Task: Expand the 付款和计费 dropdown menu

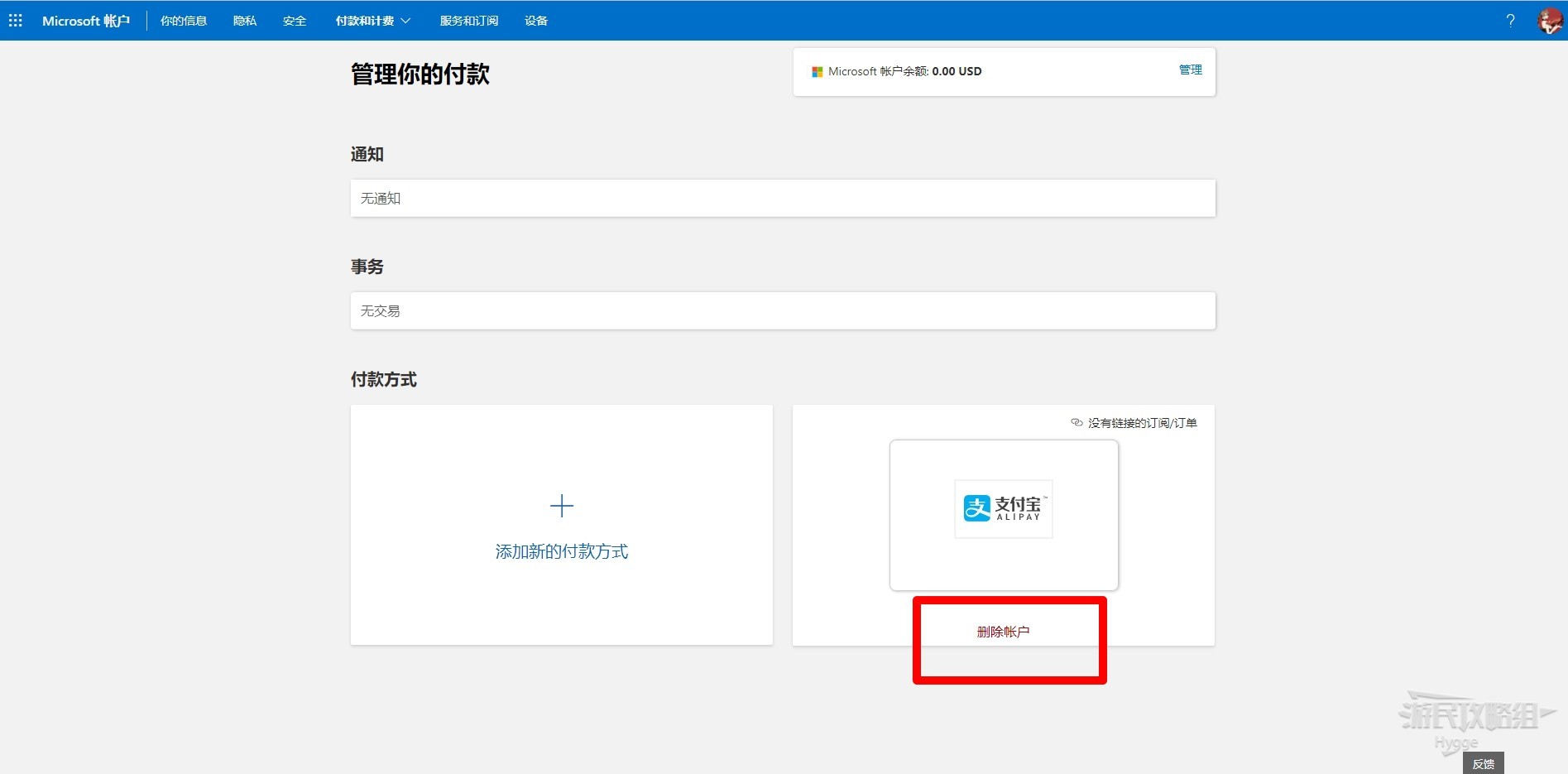Action: coord(373,21)
